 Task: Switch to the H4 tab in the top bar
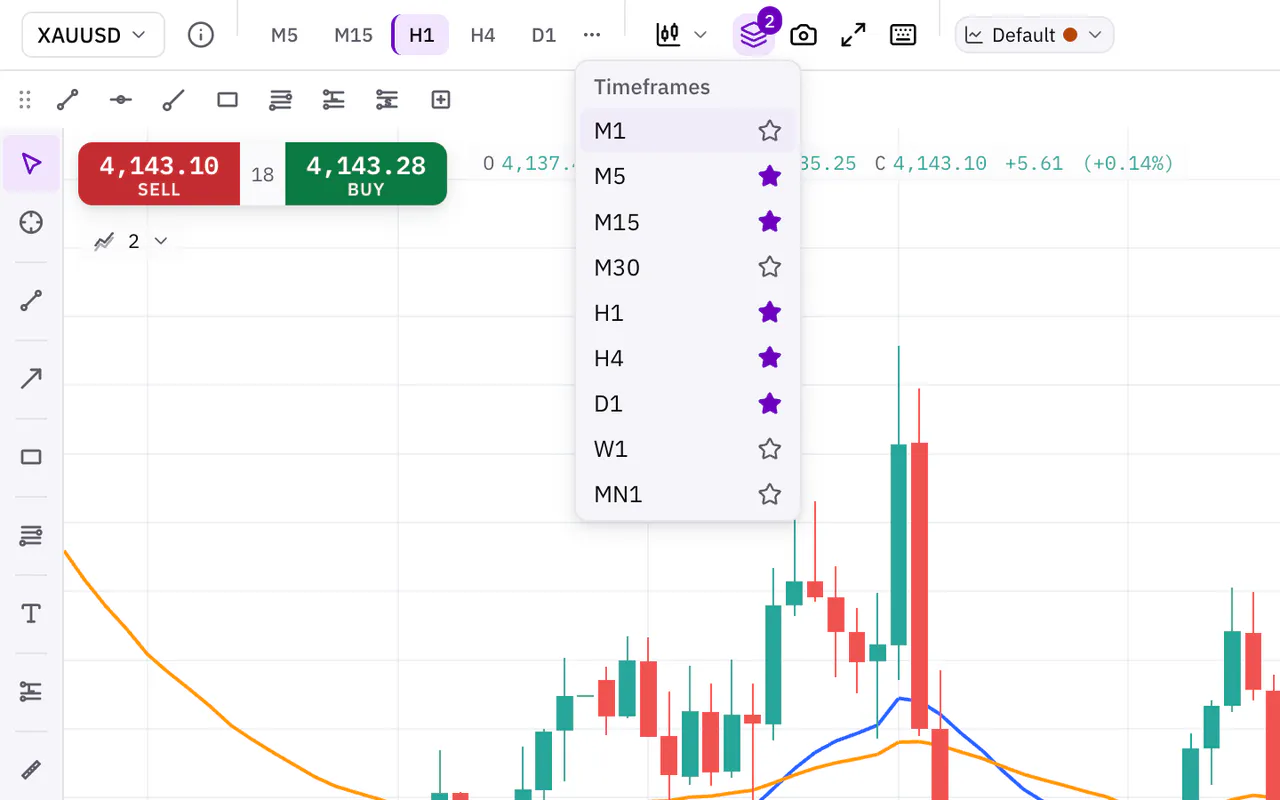click(483, 35)
